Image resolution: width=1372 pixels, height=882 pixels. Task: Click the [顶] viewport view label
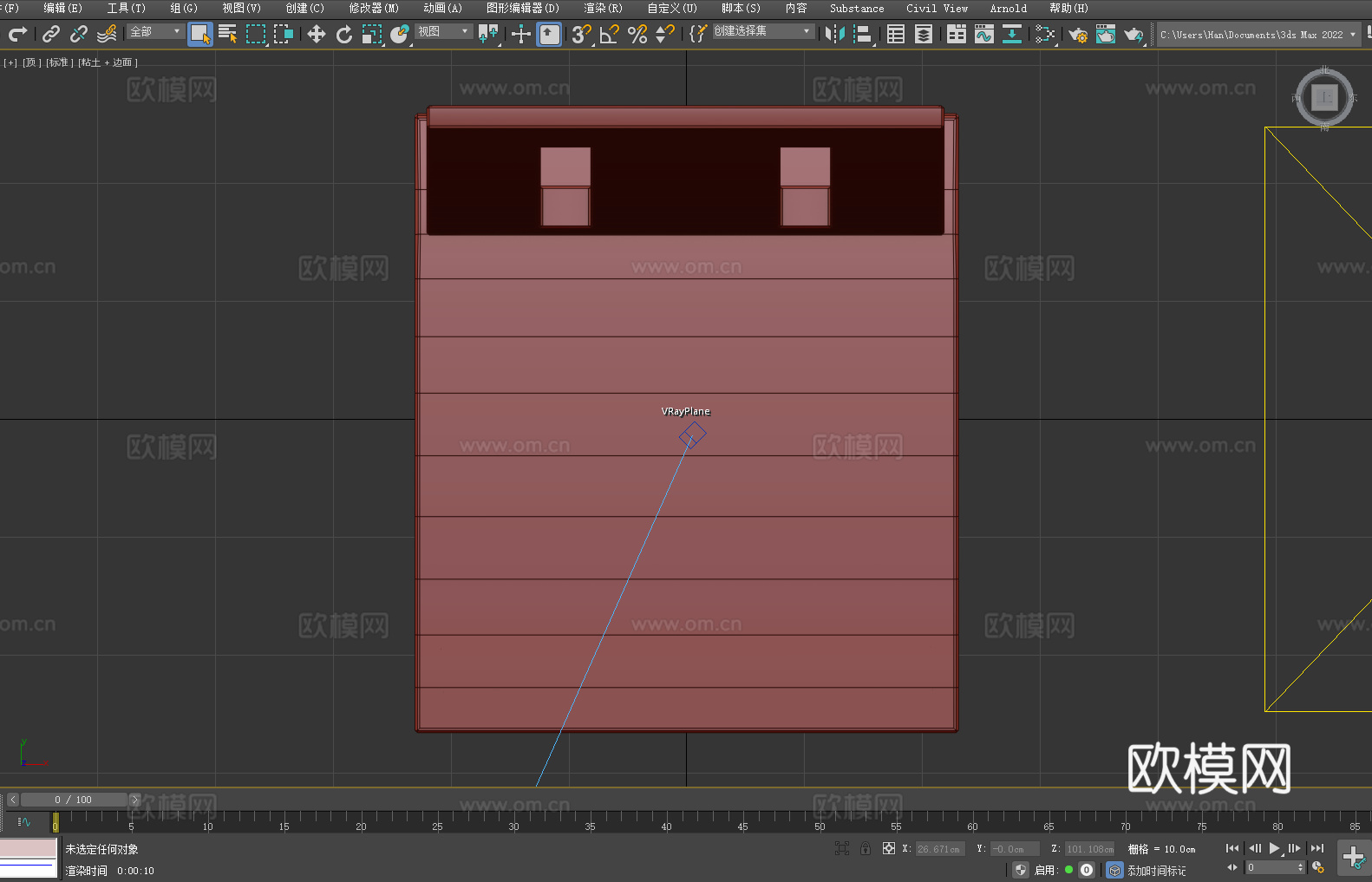tap(31, 62)
